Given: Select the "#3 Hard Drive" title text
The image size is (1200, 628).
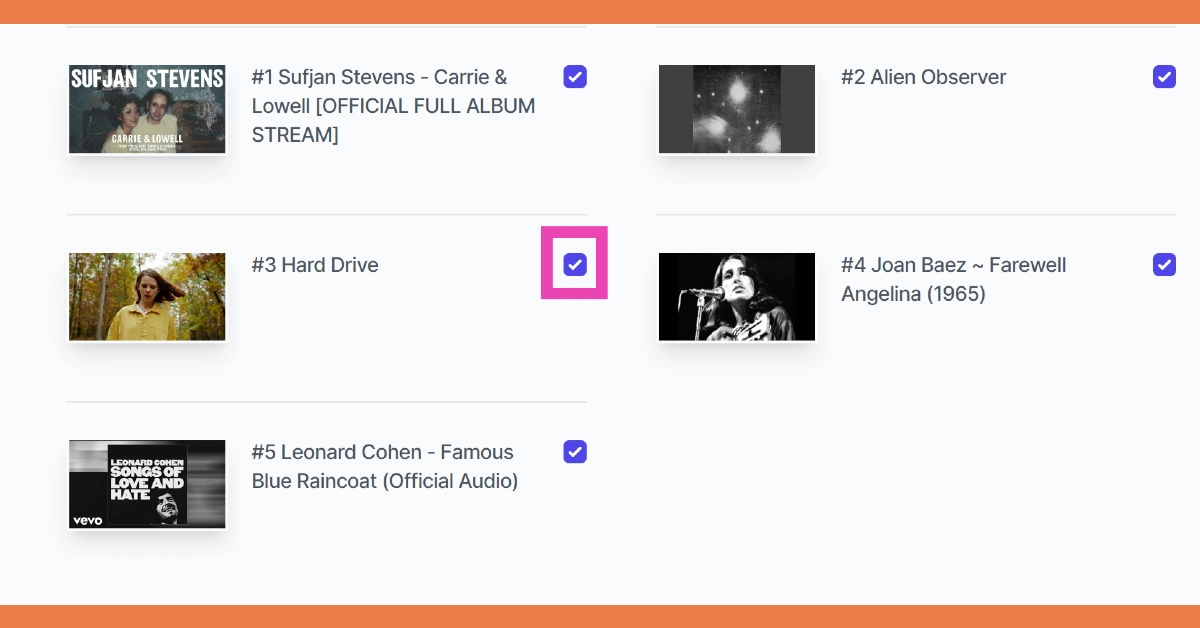Looking at the screenshot, I should click(315, 265).
